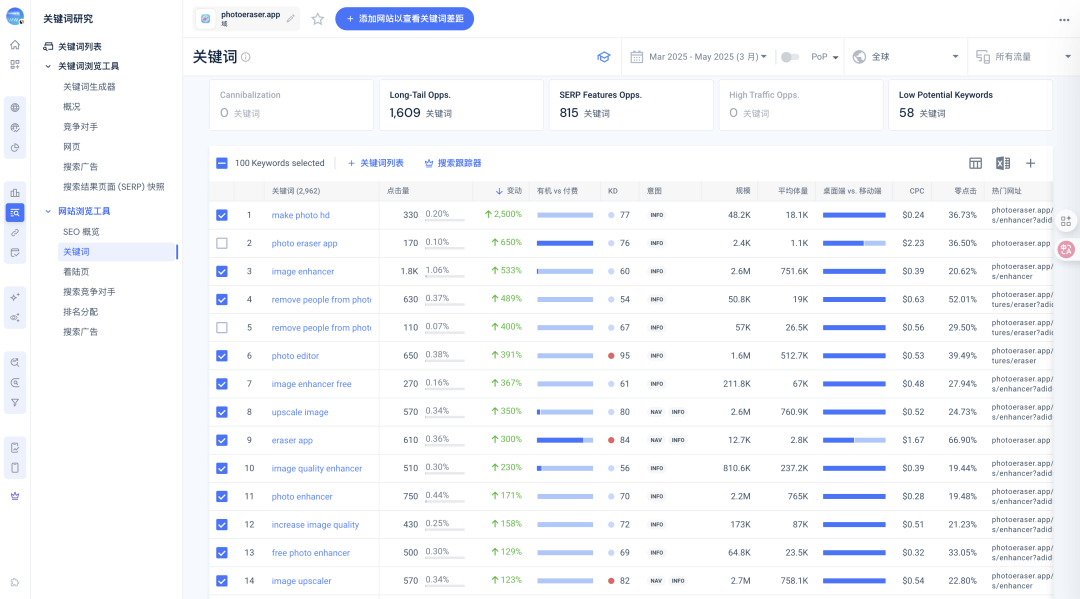Deselect all keywords with header checkbox

pos(222,163)
